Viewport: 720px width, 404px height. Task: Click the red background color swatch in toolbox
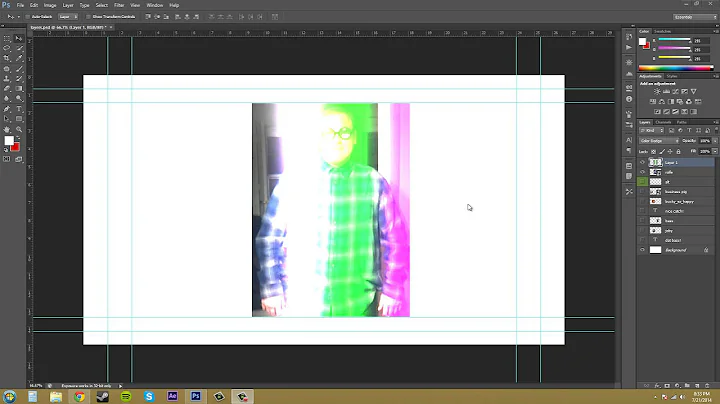[16, 147]
